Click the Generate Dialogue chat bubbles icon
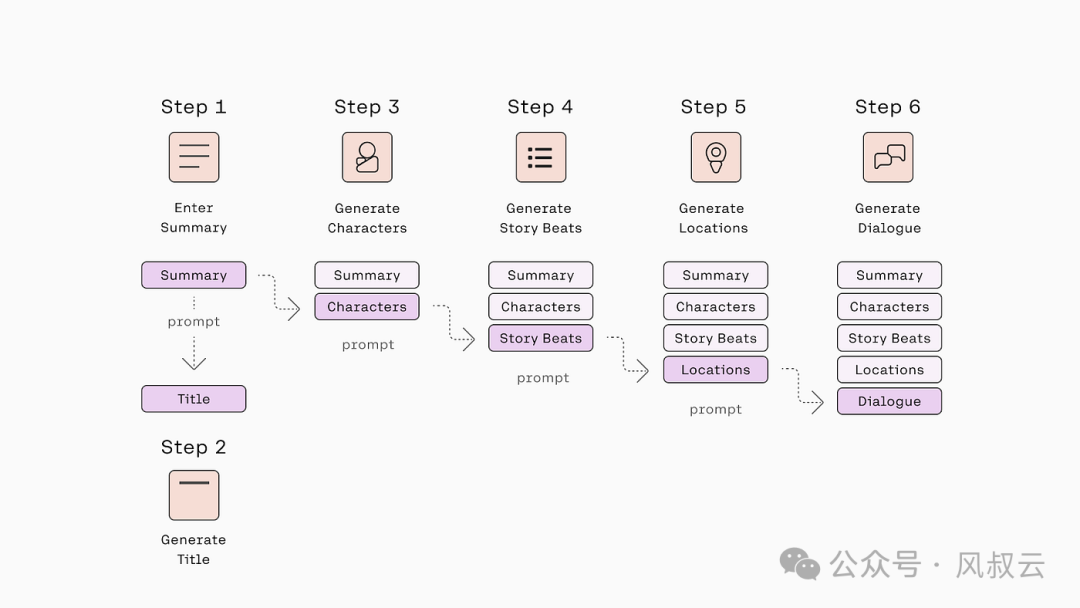Screen dimensions: 1080x608 888,157
